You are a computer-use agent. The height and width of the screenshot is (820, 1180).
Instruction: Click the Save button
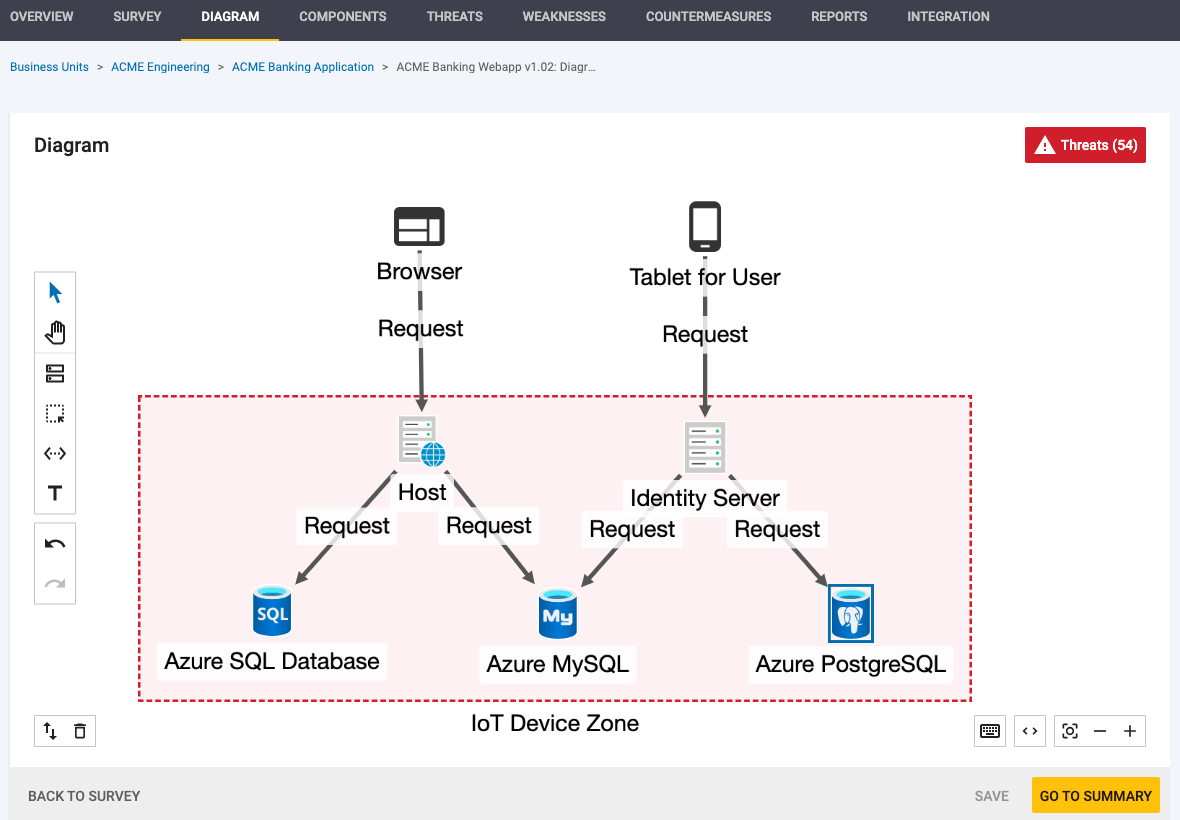tap(991, 796)
